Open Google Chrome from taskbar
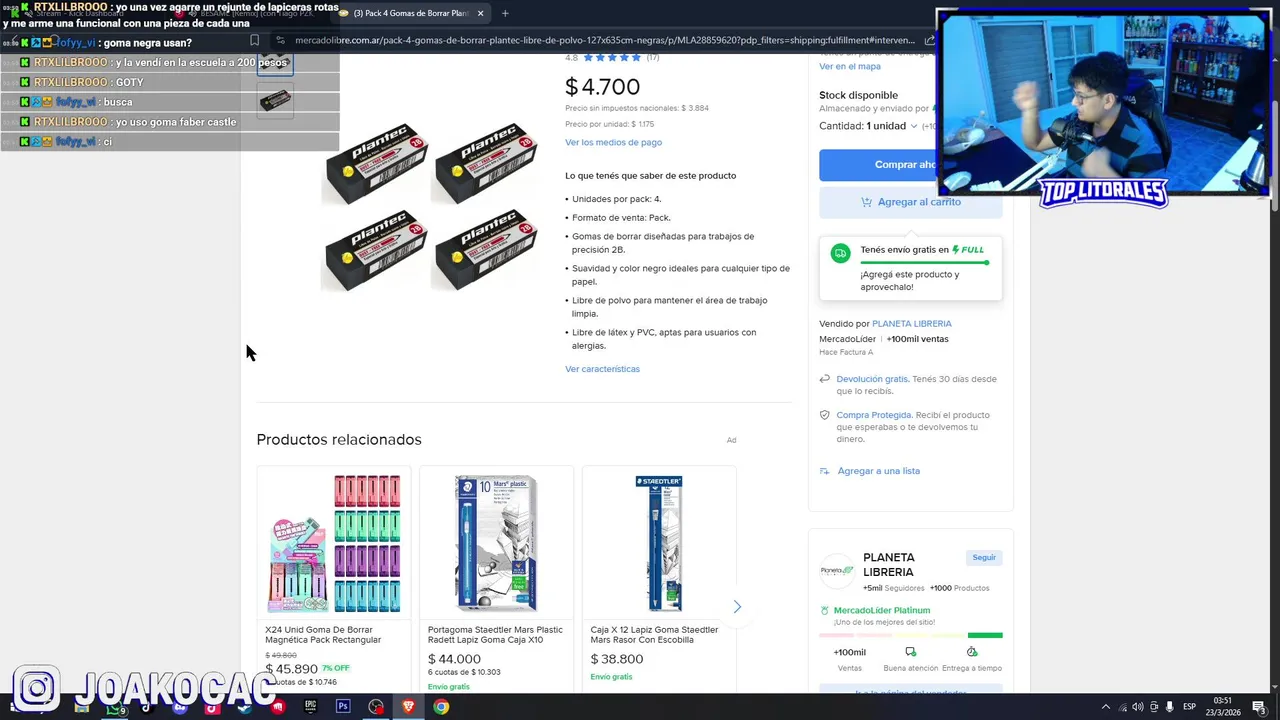 tap(441, 706)
